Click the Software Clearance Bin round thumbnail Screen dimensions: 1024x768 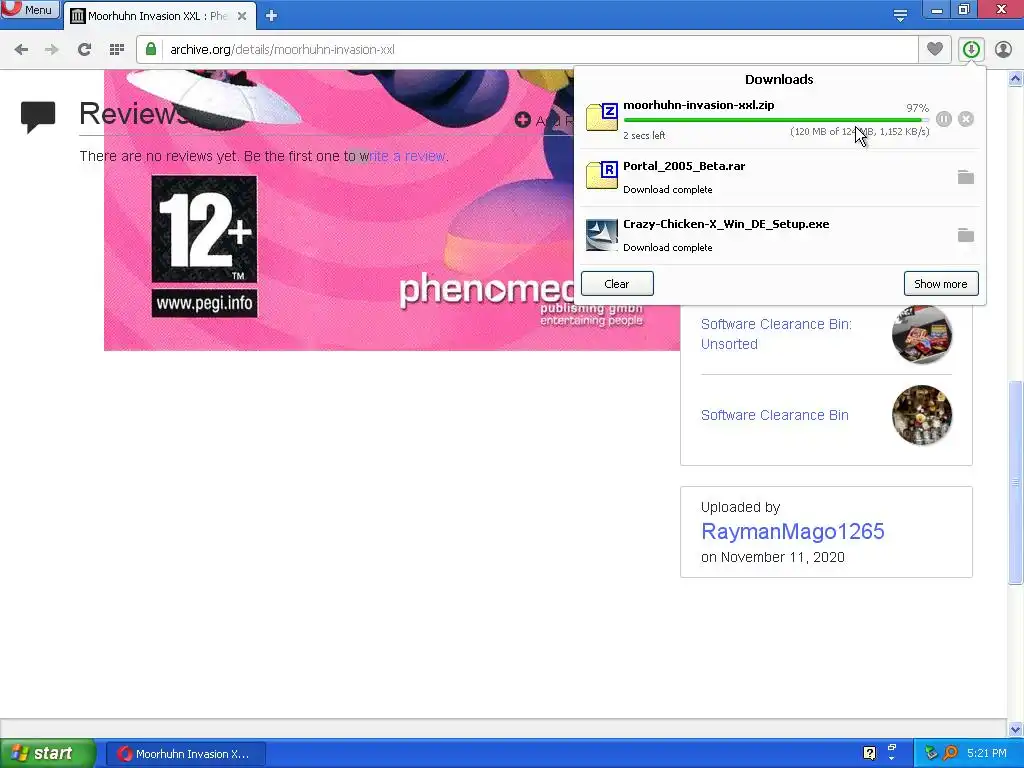pos(921,415)
